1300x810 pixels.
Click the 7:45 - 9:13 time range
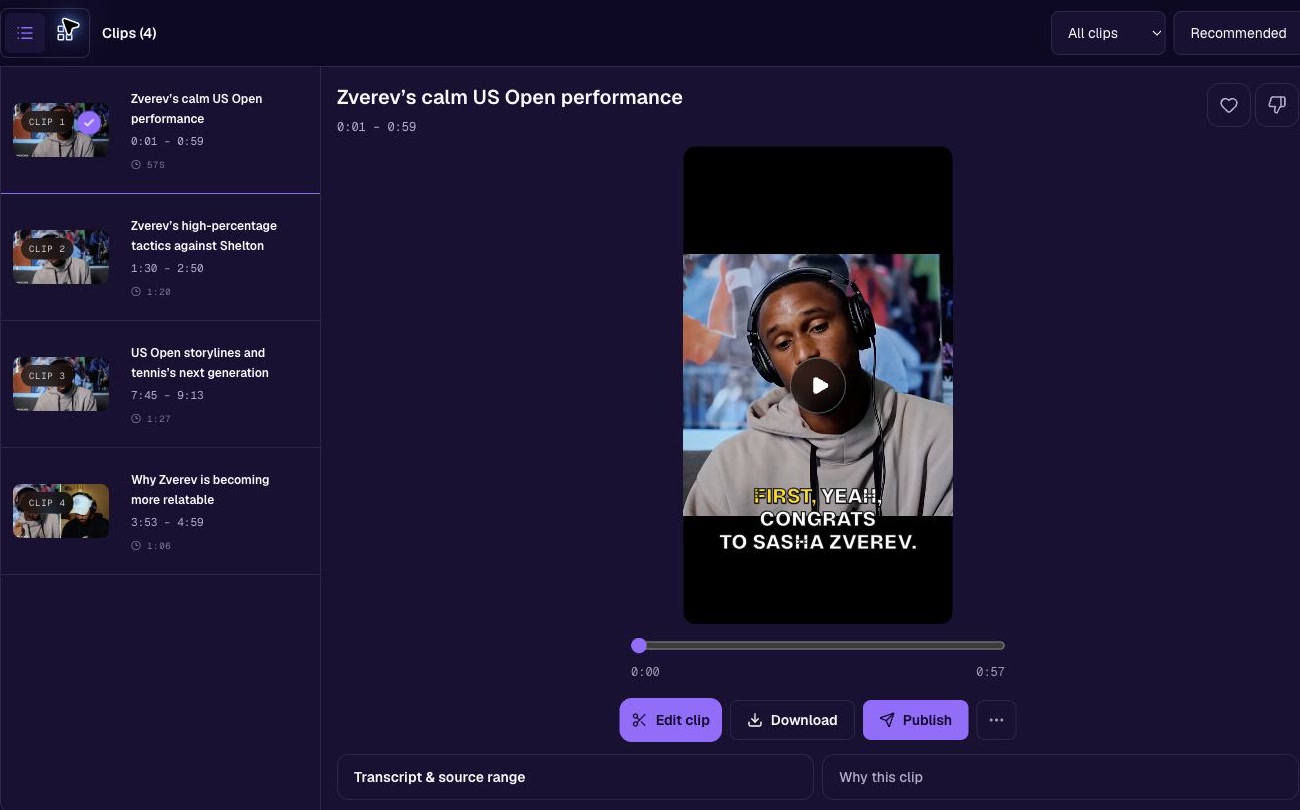pos(167,395)
